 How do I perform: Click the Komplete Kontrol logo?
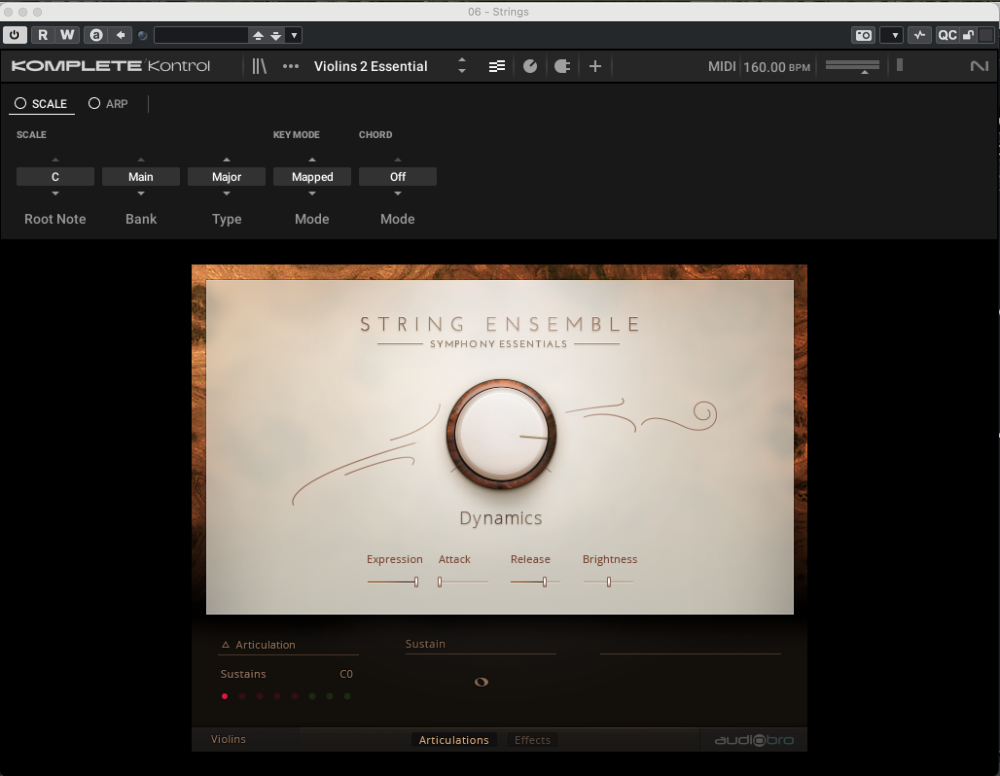pos(110,66)
